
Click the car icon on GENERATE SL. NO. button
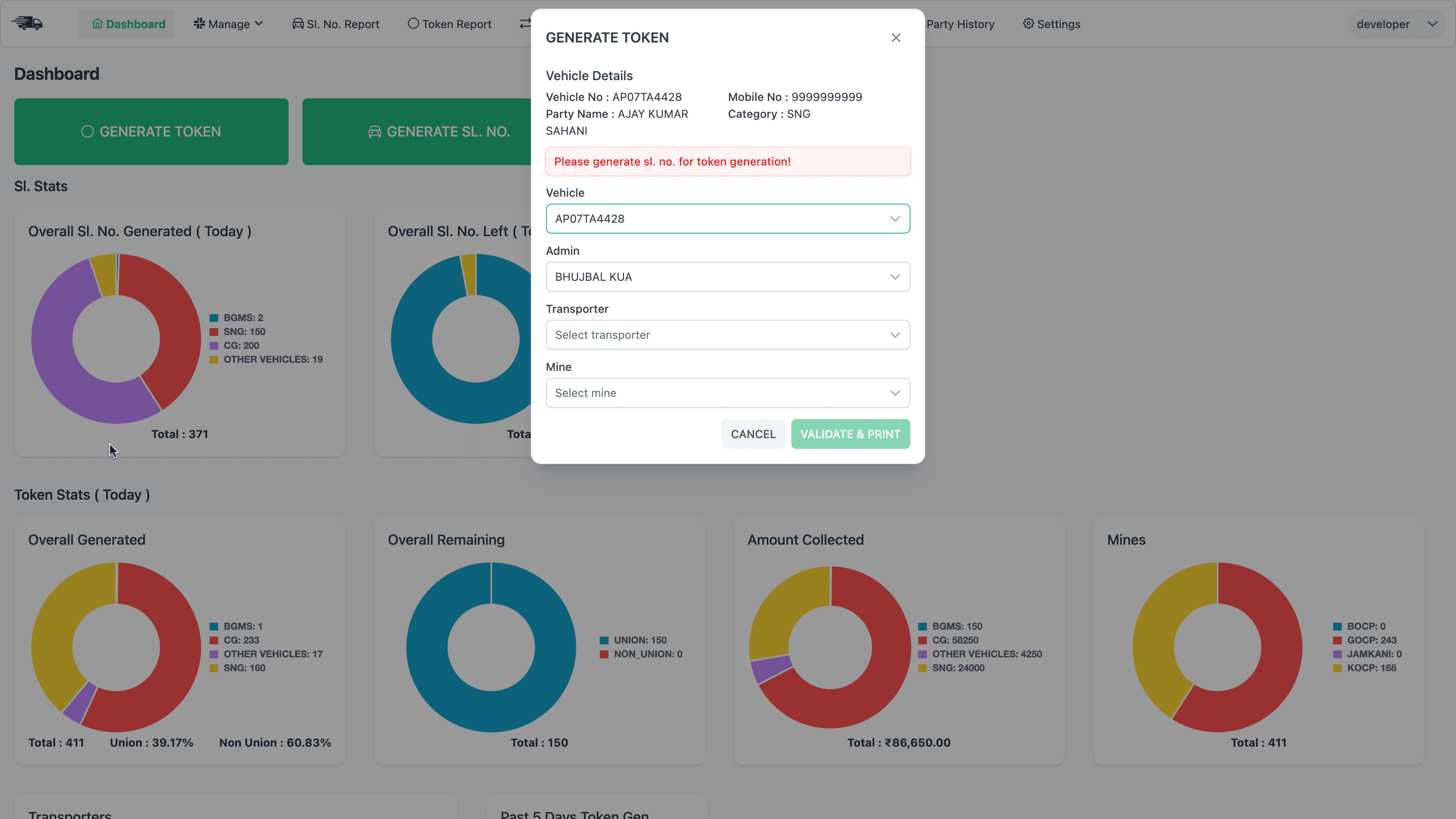tap(374, 131)
